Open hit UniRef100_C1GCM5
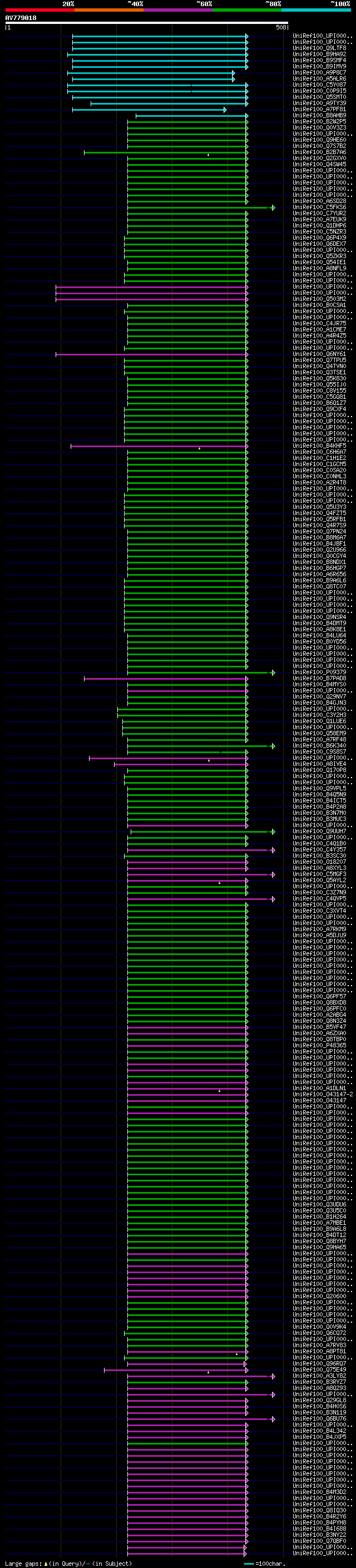Screen dimensions: 356x1568 point(319,464)
